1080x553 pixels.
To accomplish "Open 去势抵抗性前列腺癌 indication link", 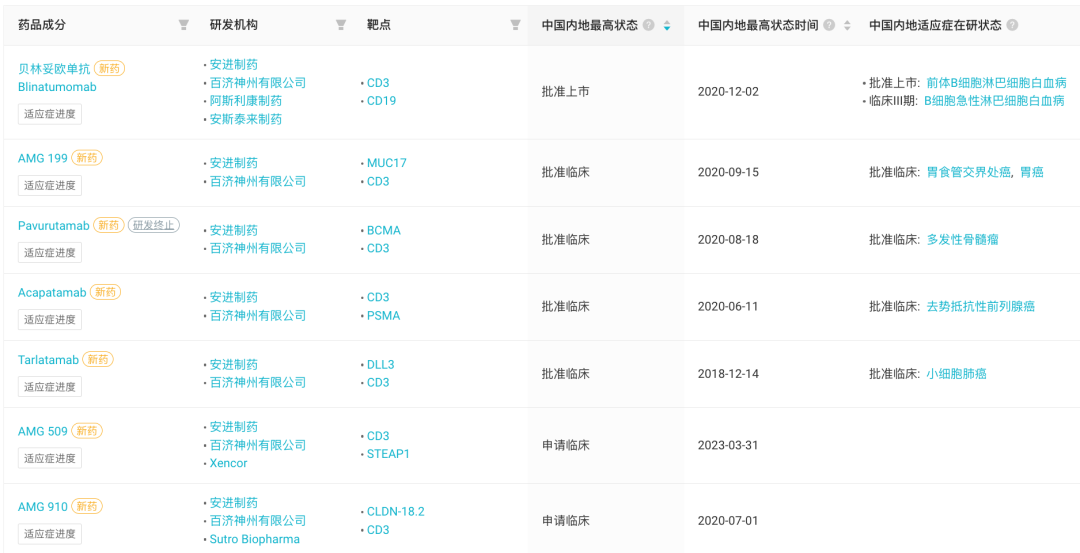I will [x=981, y=306].
